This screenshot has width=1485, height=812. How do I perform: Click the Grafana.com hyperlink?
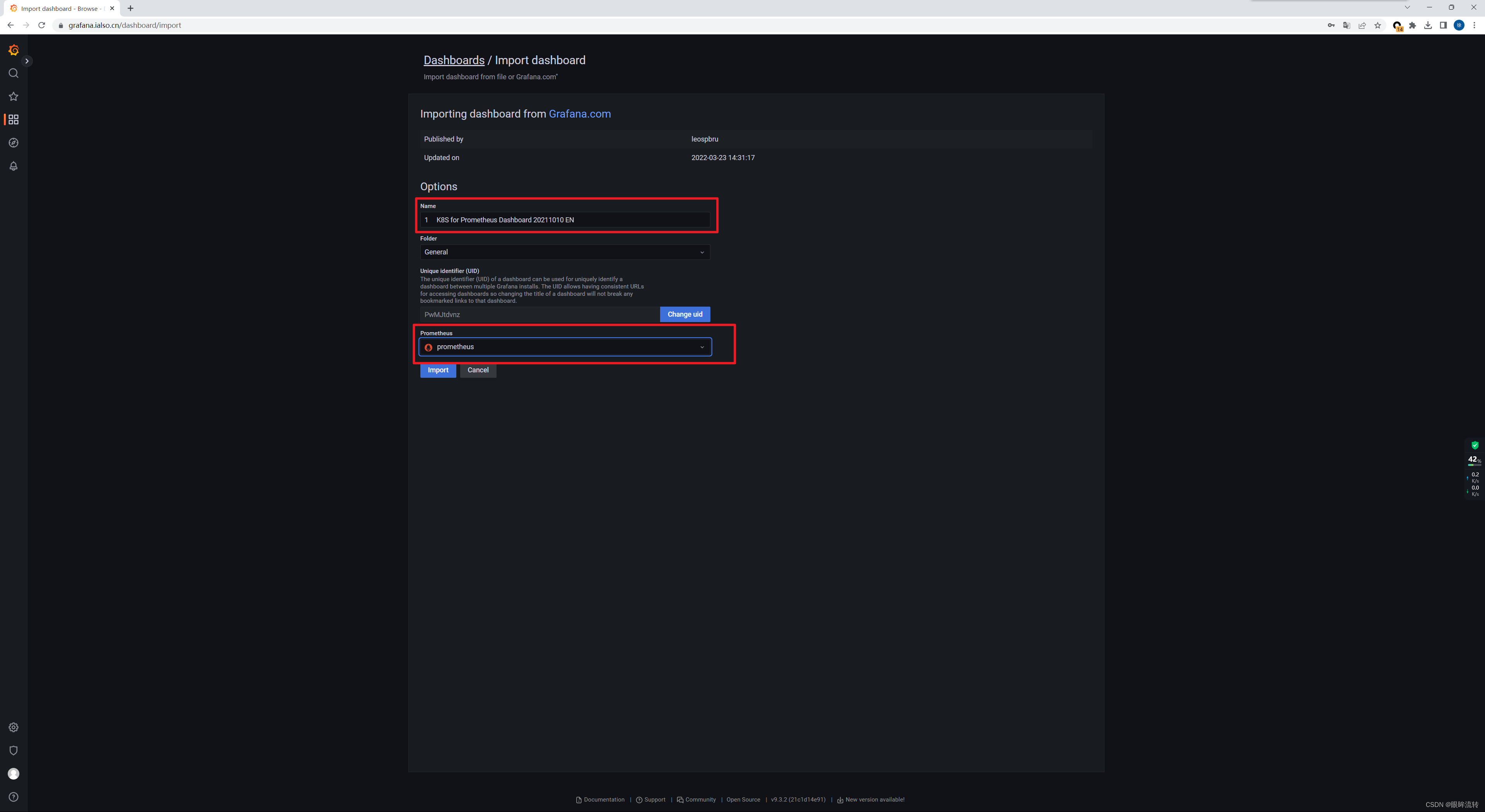pos(580,113)
